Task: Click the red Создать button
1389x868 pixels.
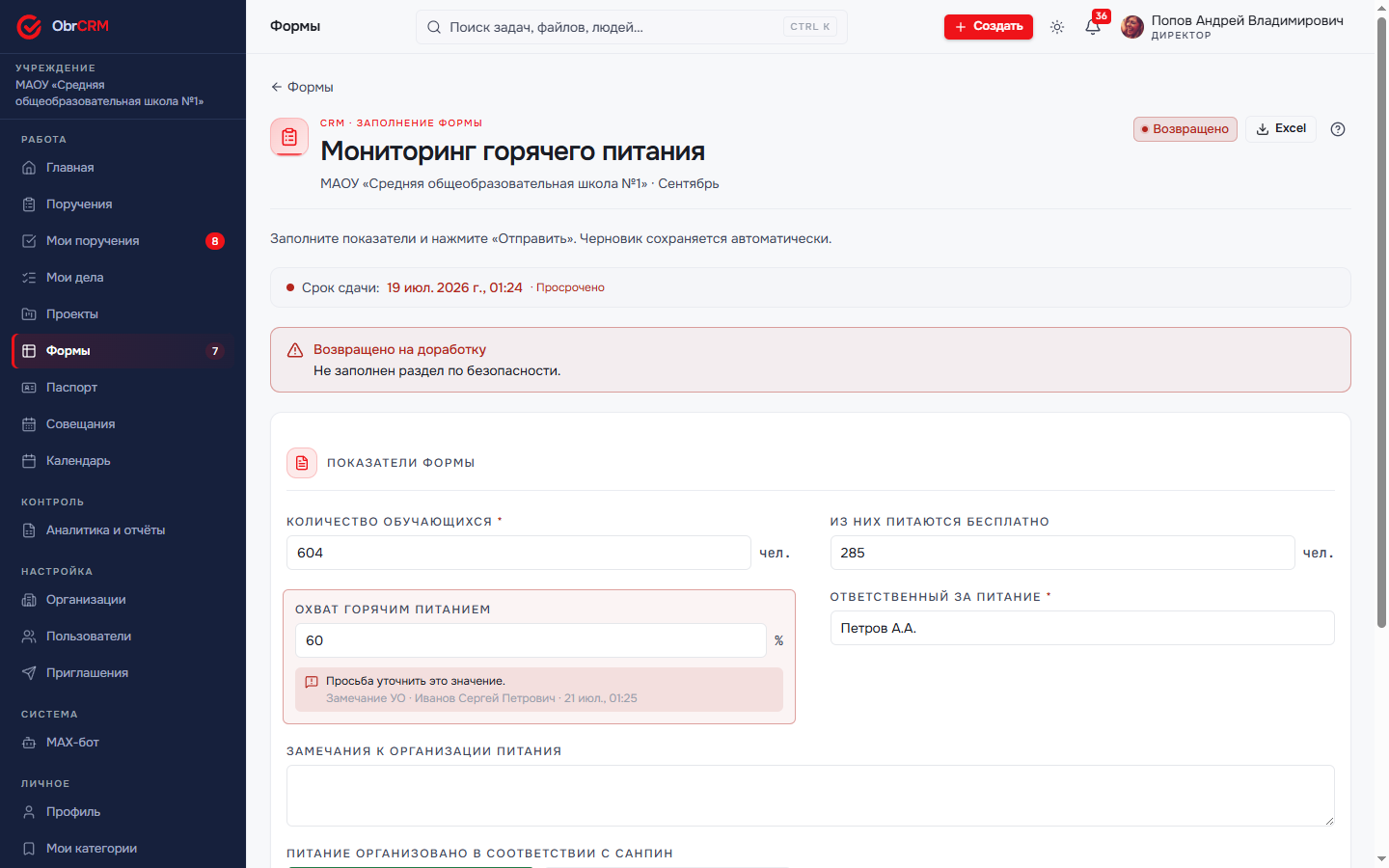Action: pyautogui.click(x=989, y=27)
